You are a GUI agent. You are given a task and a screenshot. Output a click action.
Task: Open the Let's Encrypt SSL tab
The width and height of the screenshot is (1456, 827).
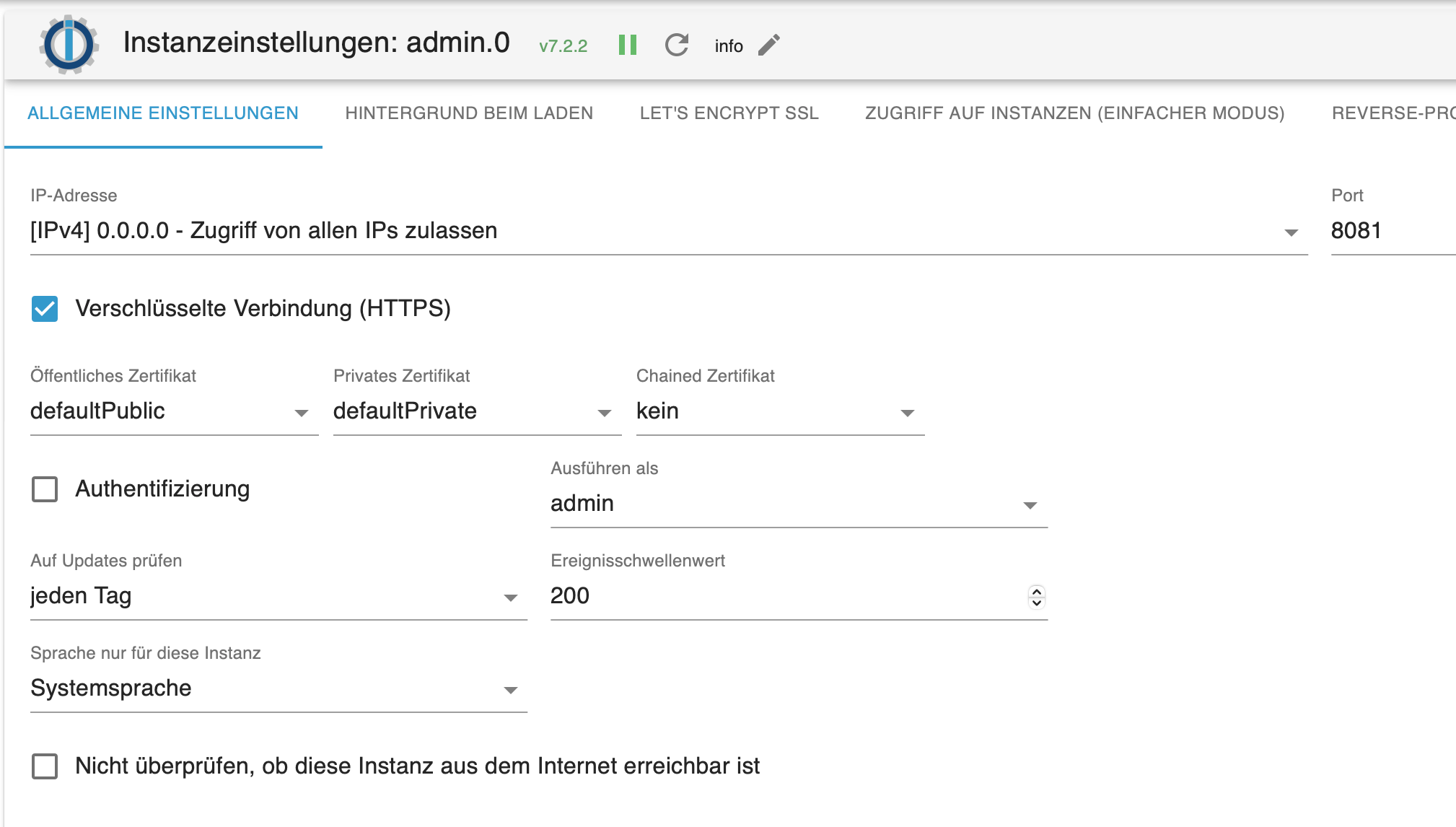tap(729, 113)
